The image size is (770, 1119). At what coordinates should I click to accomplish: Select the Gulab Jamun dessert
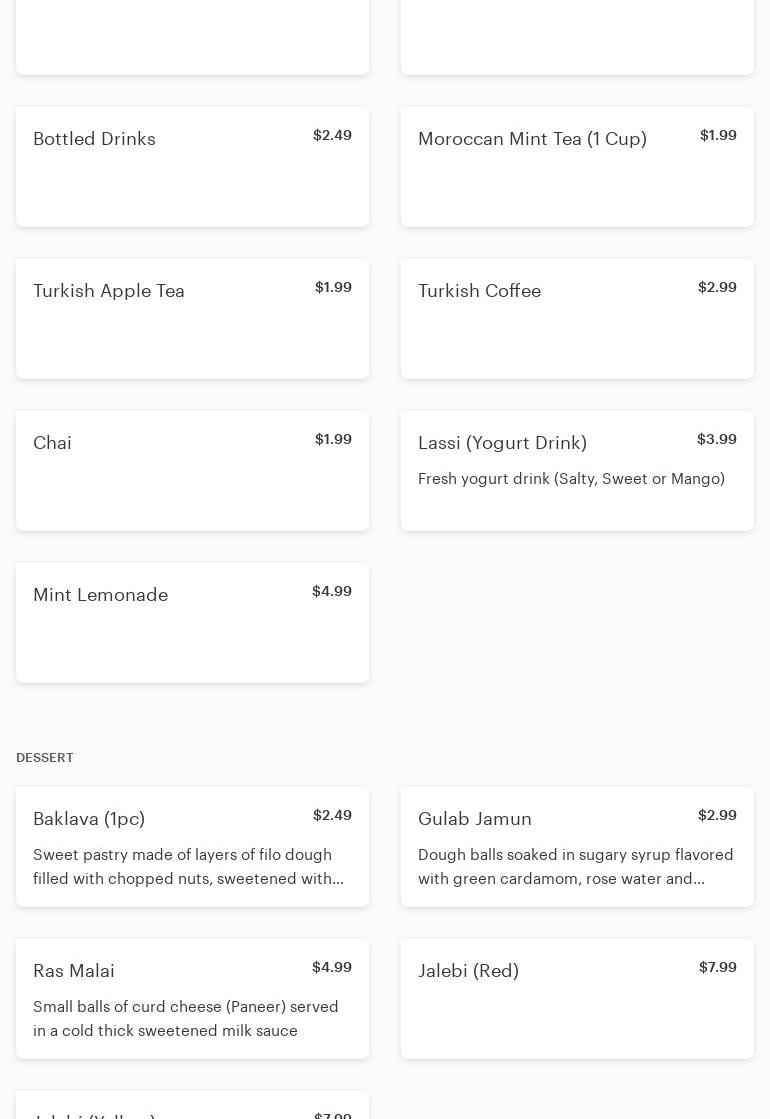pos(577,847)
